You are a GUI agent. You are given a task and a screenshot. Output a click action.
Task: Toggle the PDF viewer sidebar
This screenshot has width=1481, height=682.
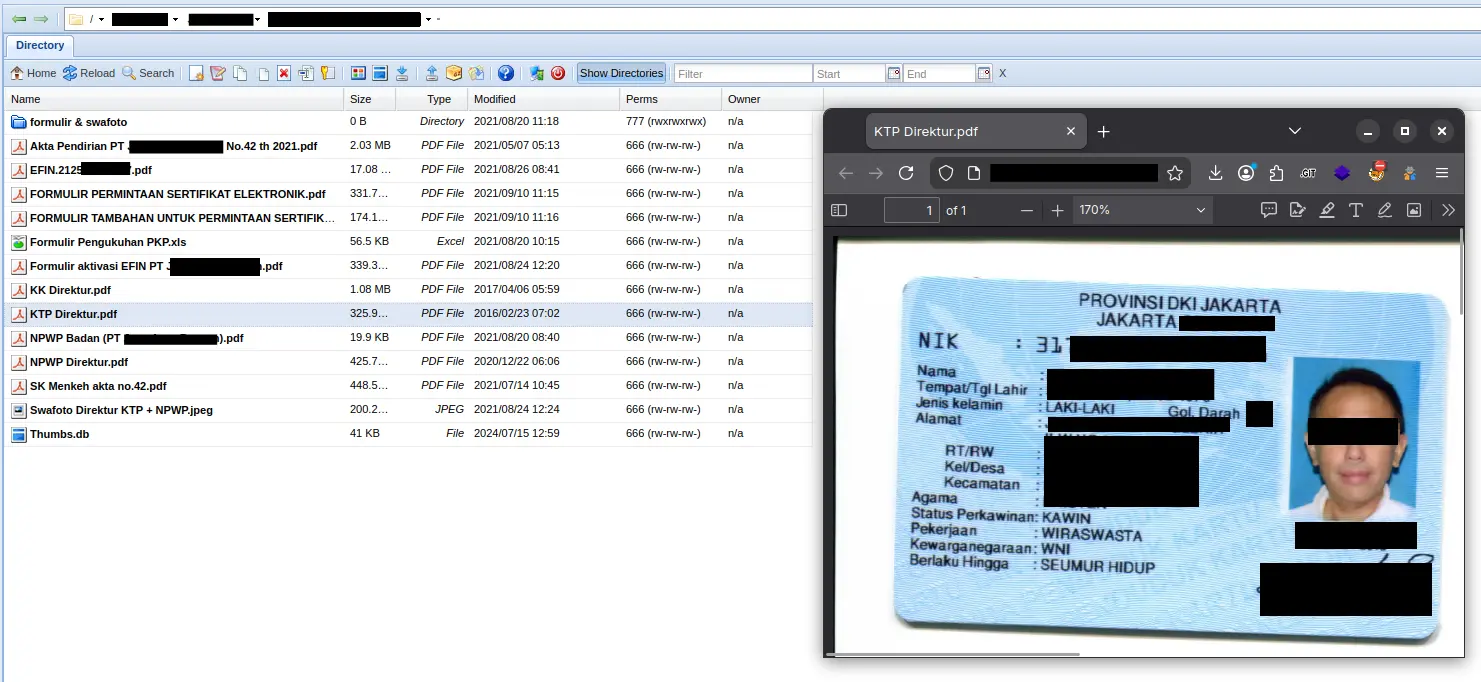(839, 210)
